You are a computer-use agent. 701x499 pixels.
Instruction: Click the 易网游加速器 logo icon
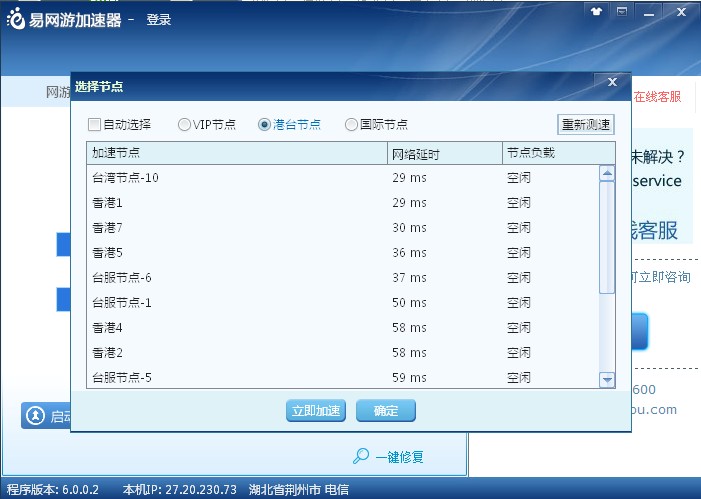[16, 19]
